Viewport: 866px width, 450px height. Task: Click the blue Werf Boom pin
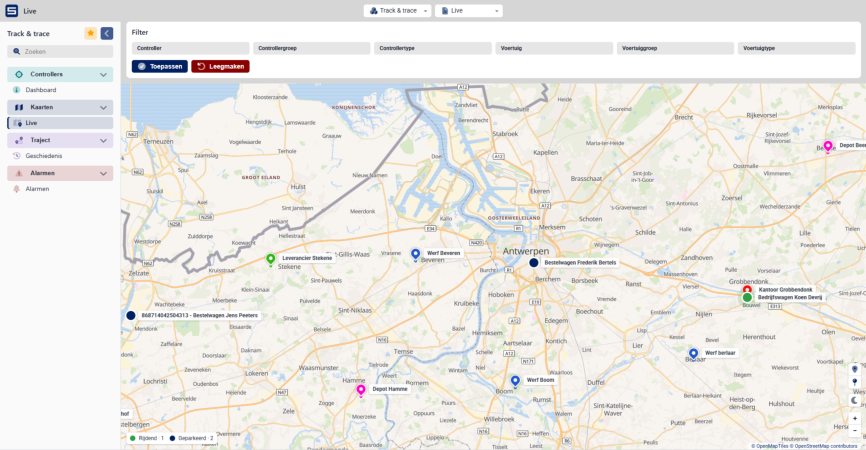(515, 381)
